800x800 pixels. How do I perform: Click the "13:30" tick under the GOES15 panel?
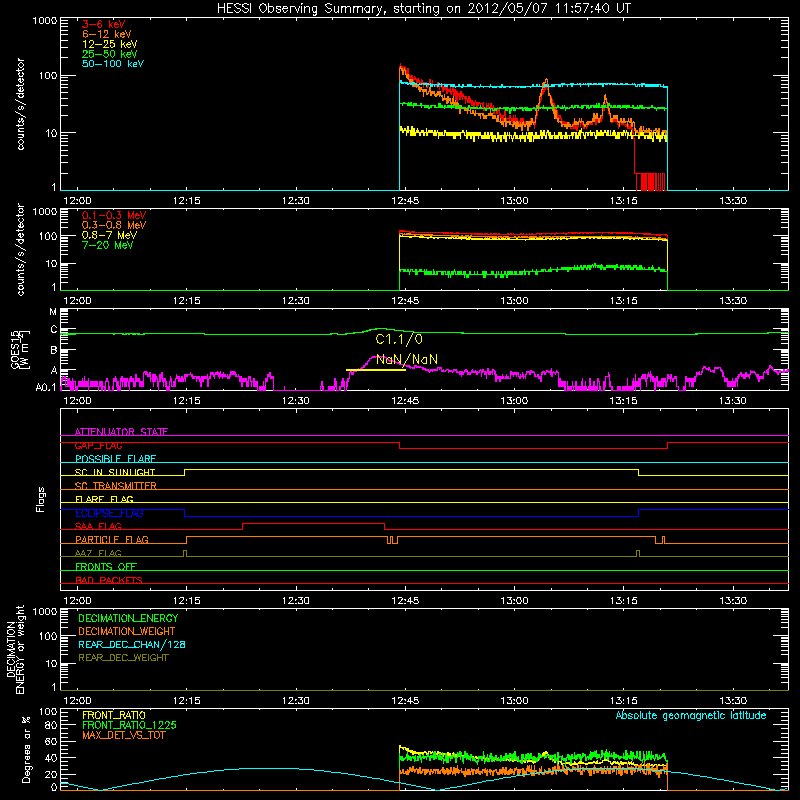tap(733, 401)
